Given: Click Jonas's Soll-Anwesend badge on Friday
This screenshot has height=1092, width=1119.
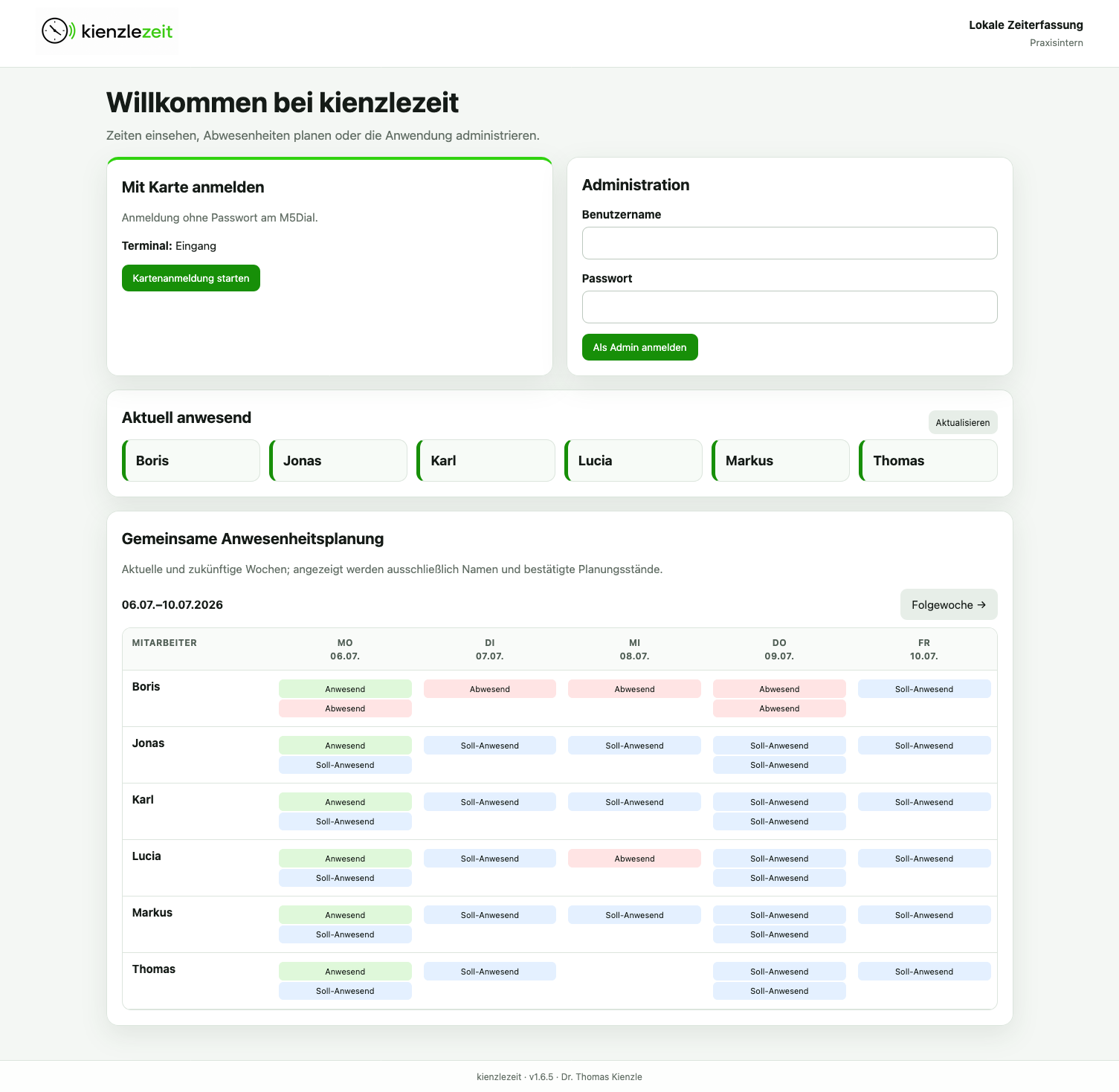Looking at the screenshot, I should click(x=924, y=746).
